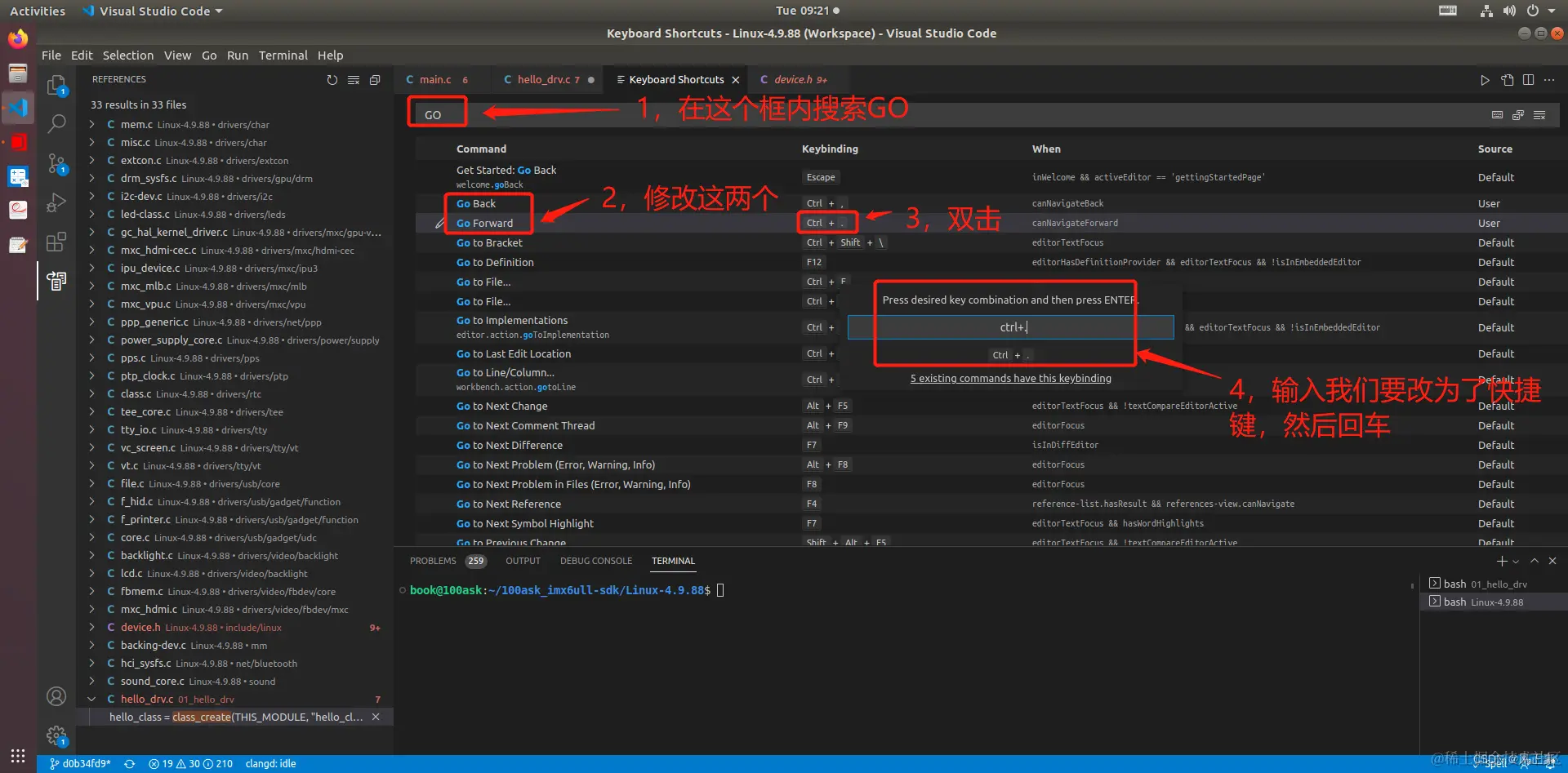Click the git branch d0b34fd9 status item
Viewport: 1568px width, 773px height.
pos(80,764)
